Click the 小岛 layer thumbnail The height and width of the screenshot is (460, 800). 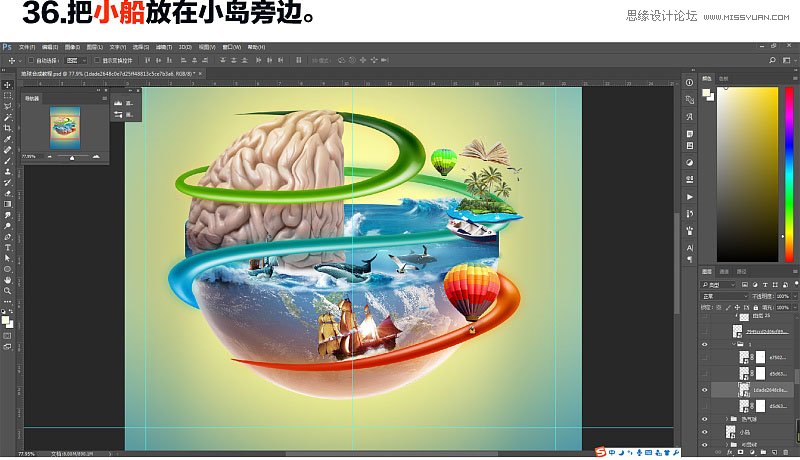click(x=730, y=432)
